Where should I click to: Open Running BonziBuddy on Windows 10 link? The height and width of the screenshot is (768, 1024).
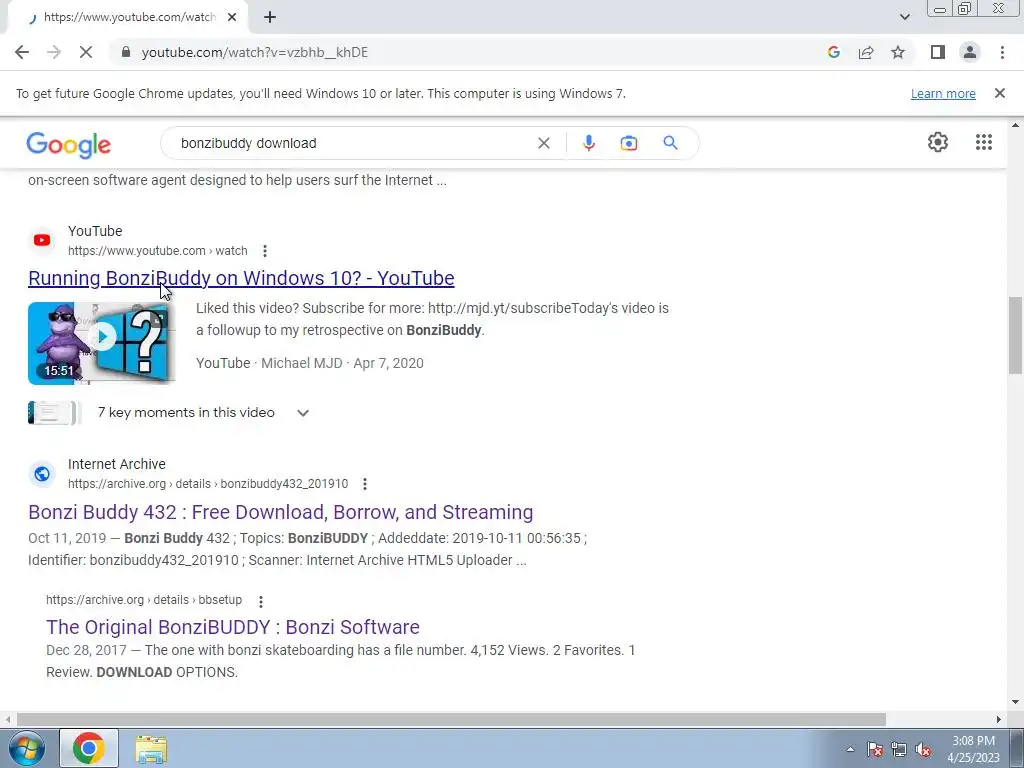point(241,278)
